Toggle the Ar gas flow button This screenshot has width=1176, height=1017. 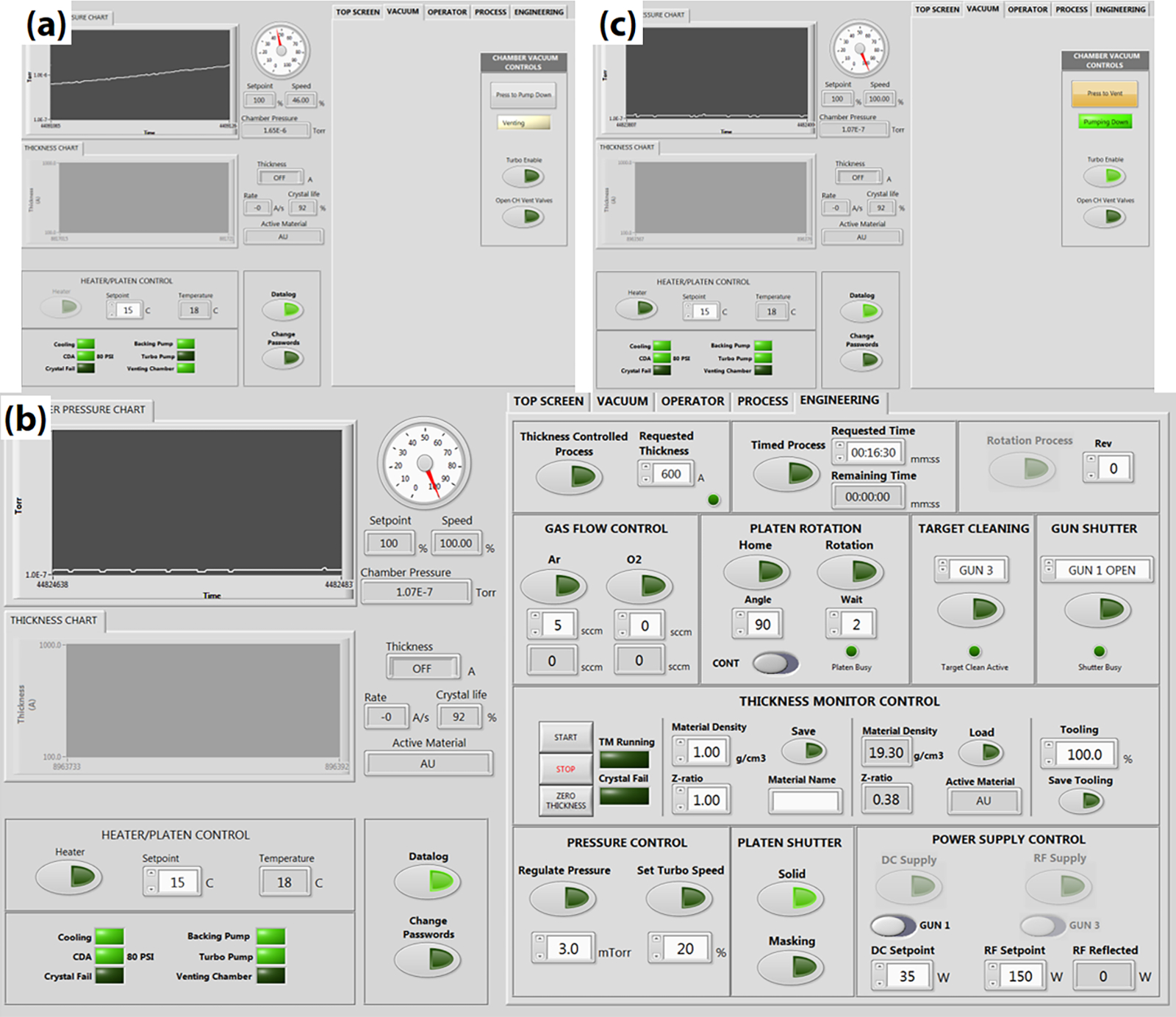coord(554,586)
